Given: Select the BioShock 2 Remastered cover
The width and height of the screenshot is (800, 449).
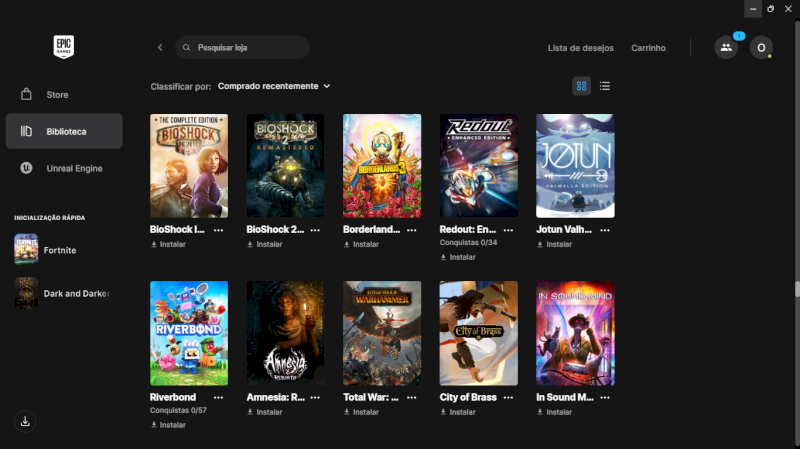Looking at the screenshot, I should [285, 166].
